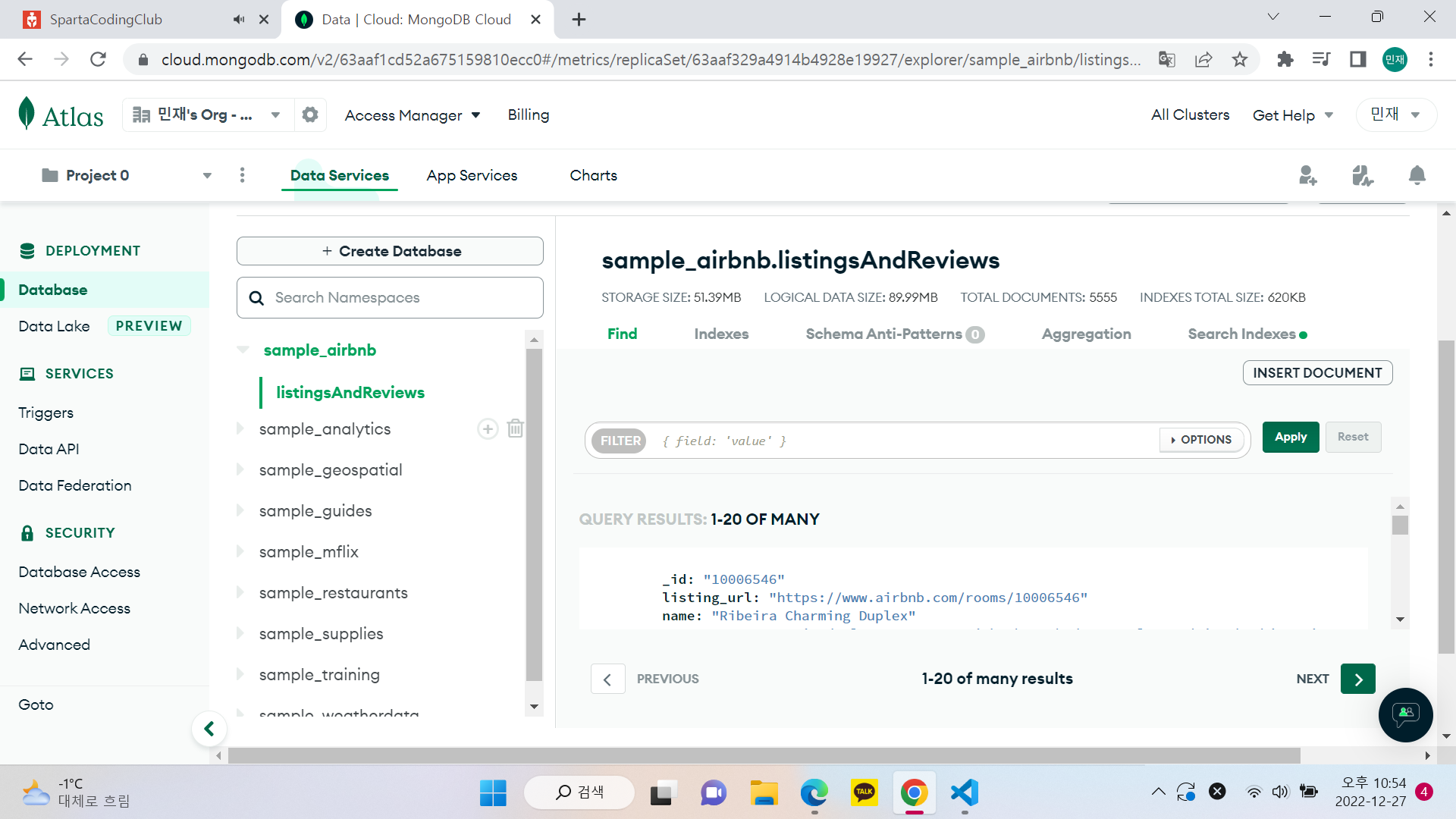Share this page icon in address bar
This screenshot has width=1456, height=819.
[x=1203, y=59]
